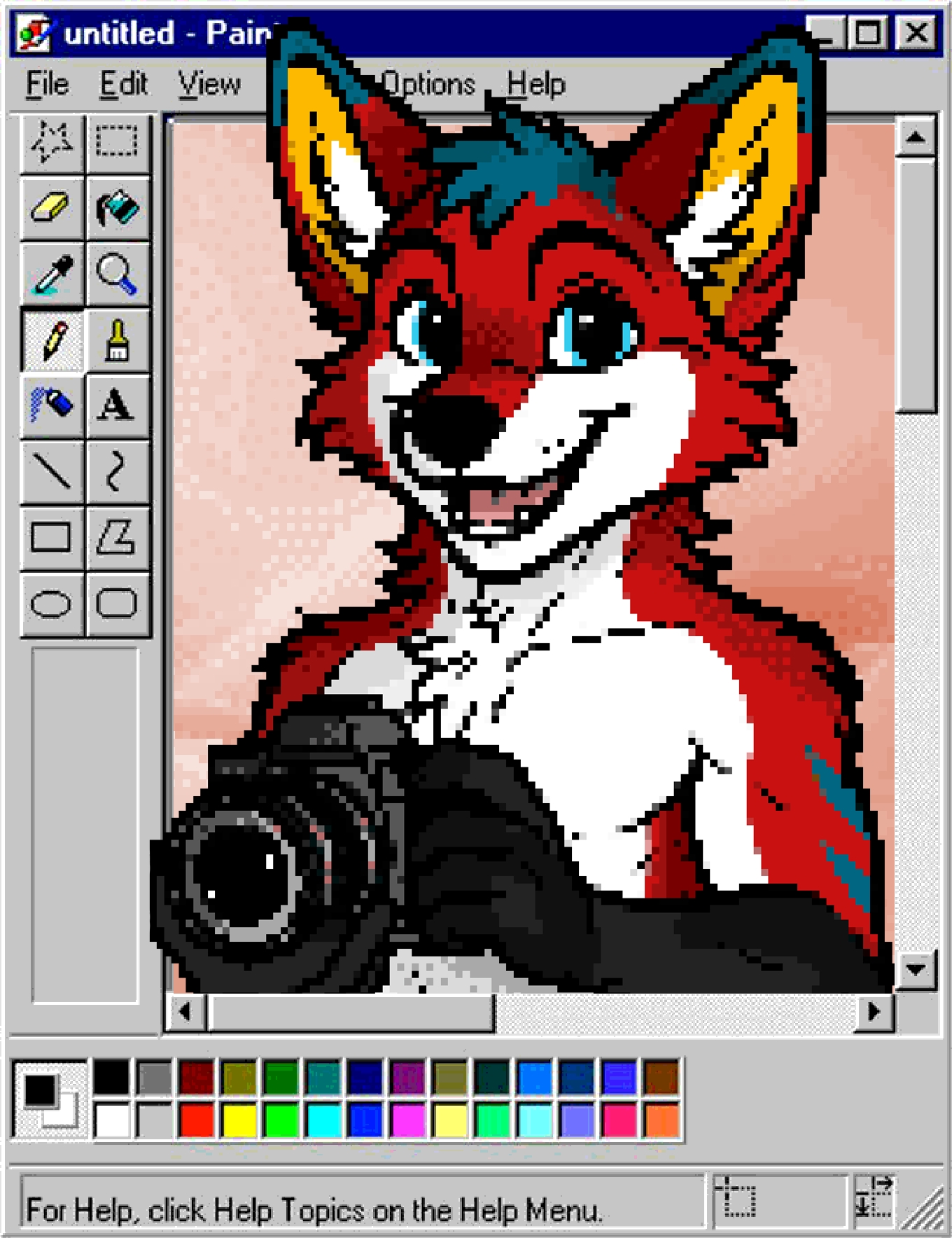Select the Polygon tool
The height and width of the screenshot is (1238, 952).
coord(117,537)
